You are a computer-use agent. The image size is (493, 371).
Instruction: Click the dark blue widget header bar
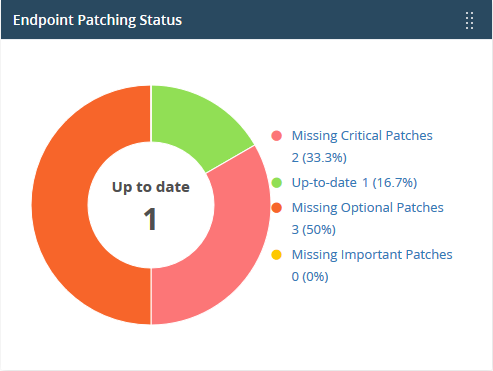click(246, 20)
